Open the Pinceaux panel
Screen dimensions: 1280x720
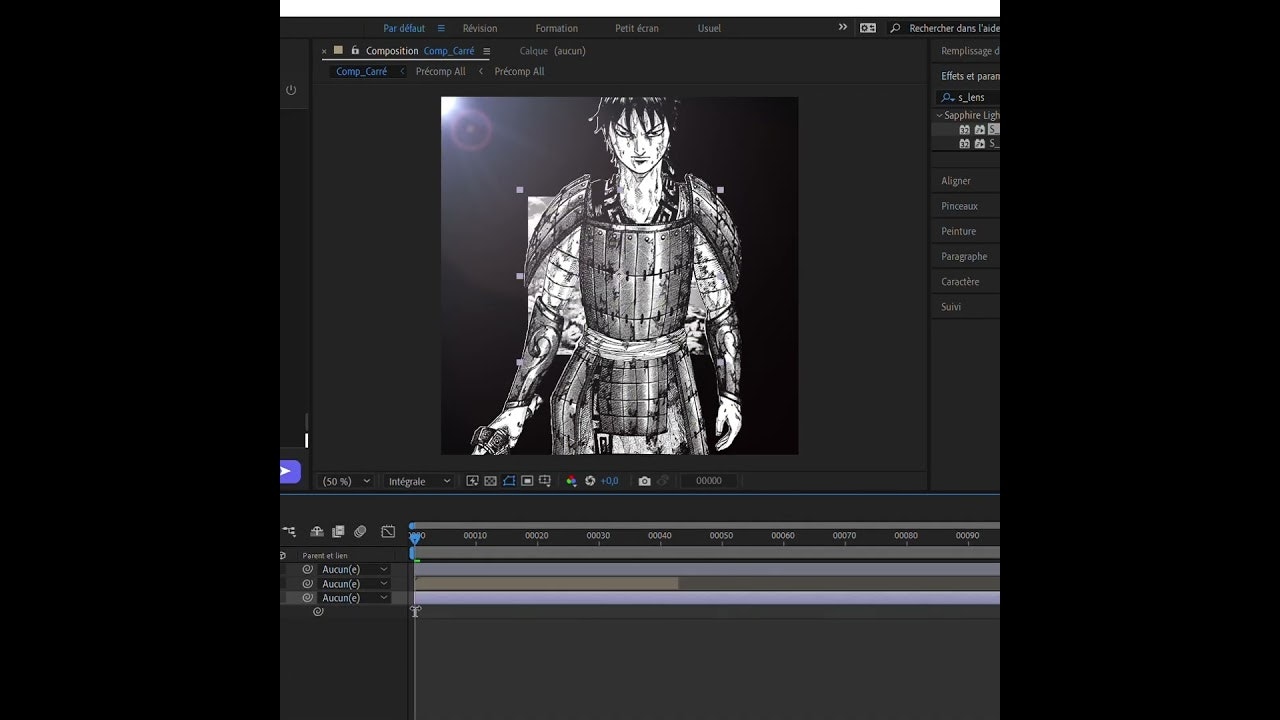click(x=959, y=206)
